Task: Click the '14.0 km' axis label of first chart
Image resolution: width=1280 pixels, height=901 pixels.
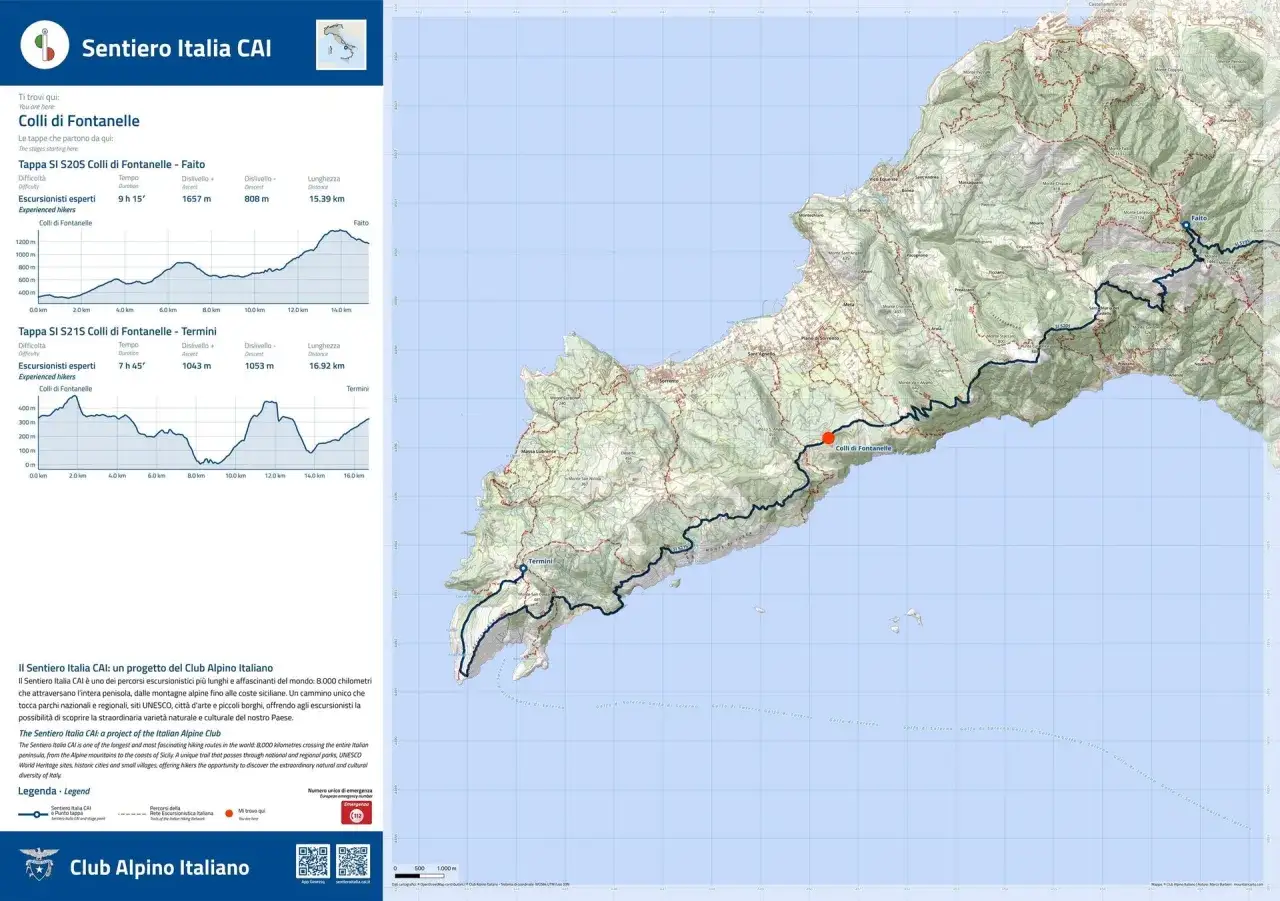Action: (x=341, y=310)
